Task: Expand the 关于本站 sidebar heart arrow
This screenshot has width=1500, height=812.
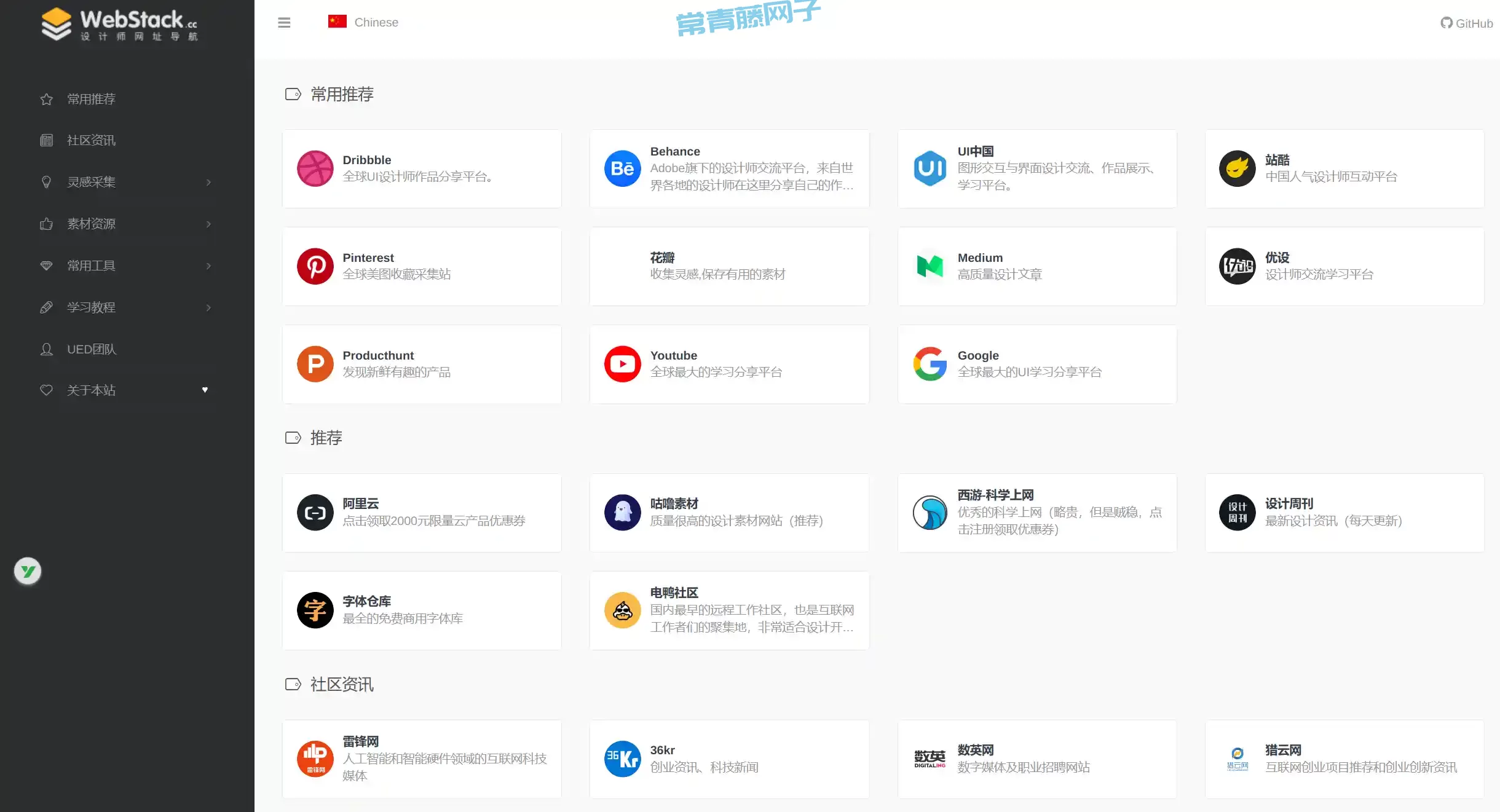Action: [205, 390]
